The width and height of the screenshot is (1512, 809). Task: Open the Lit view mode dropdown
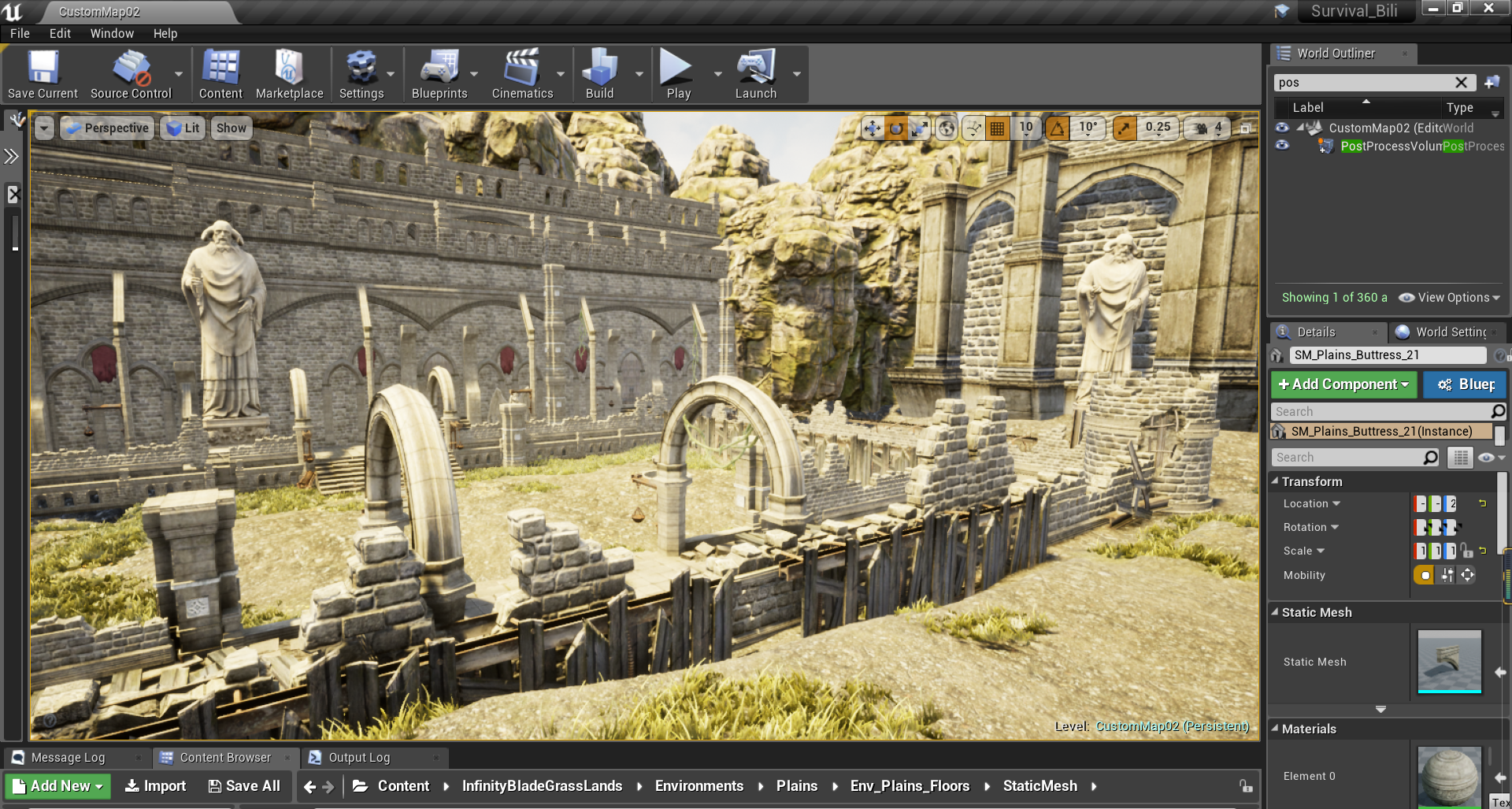[183, 128]
